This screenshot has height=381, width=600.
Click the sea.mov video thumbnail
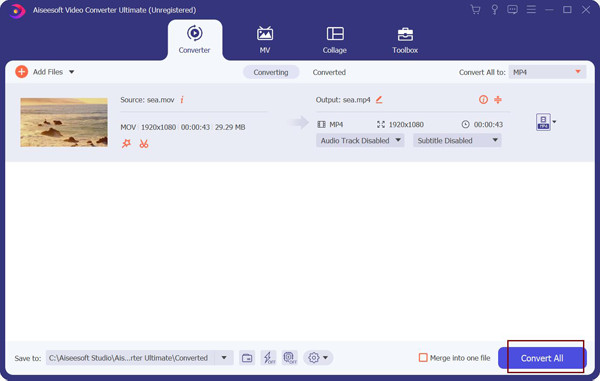pyautogui.click(x=64, y=122)
